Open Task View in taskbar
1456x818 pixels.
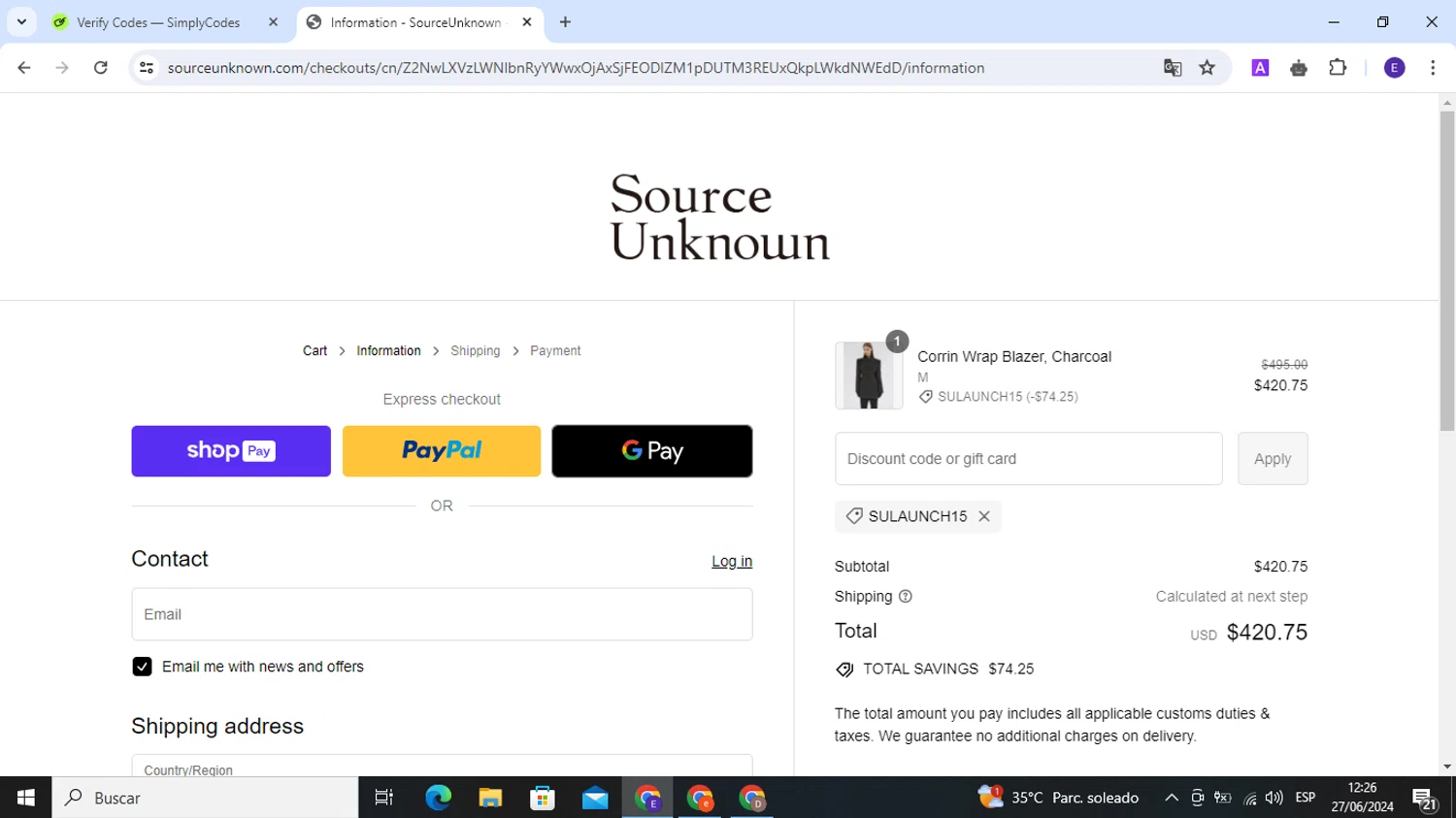coord(384,798)
